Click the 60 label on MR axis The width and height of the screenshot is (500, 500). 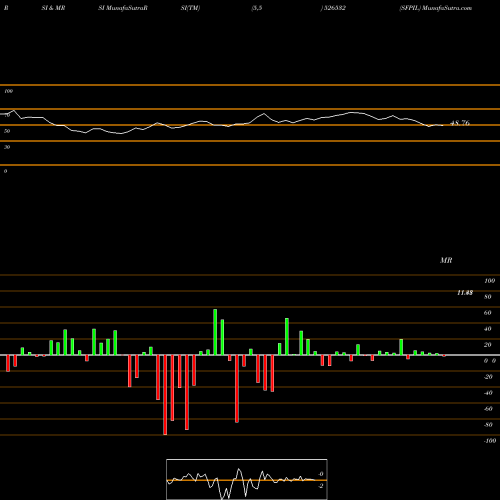tap(488, 313)
